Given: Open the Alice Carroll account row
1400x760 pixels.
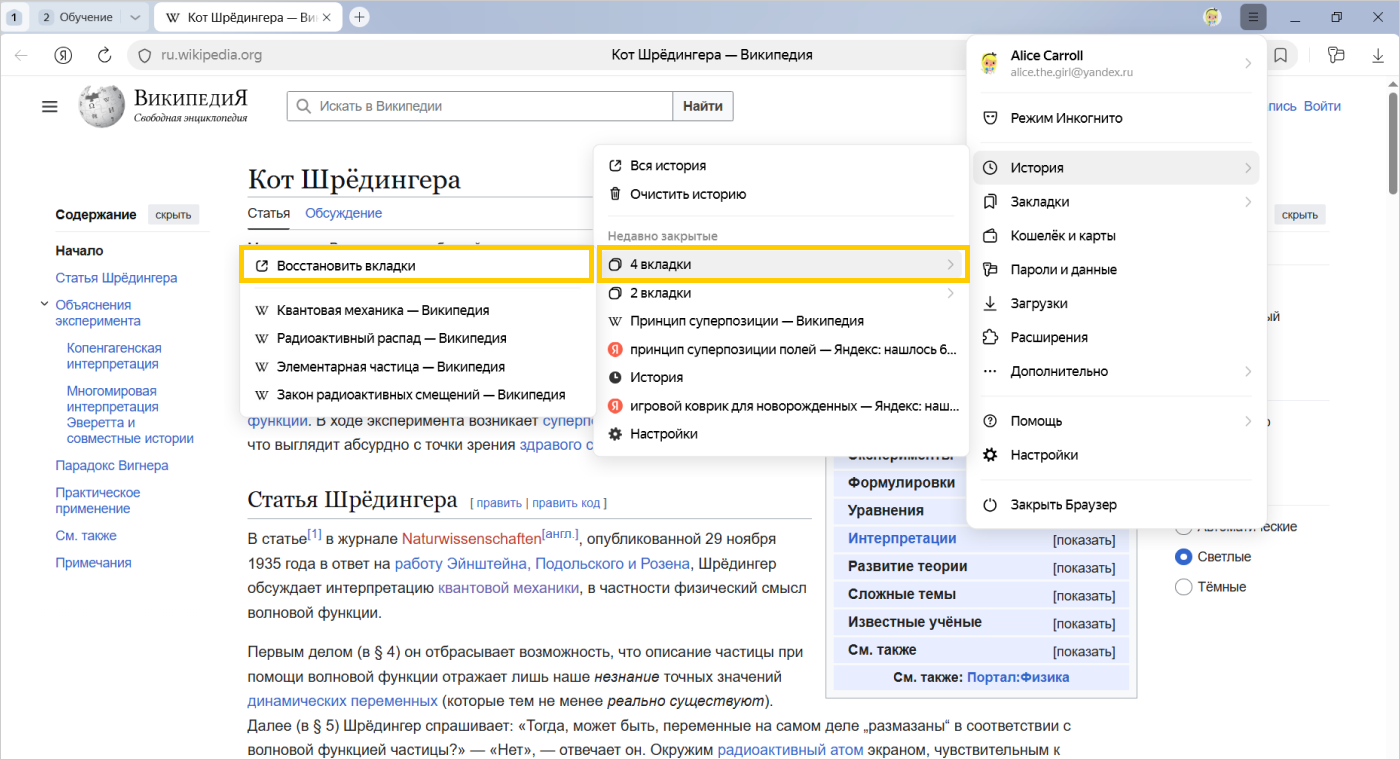Looking at the screenshot, I should pyautogui.click(x=1116, y=63).
